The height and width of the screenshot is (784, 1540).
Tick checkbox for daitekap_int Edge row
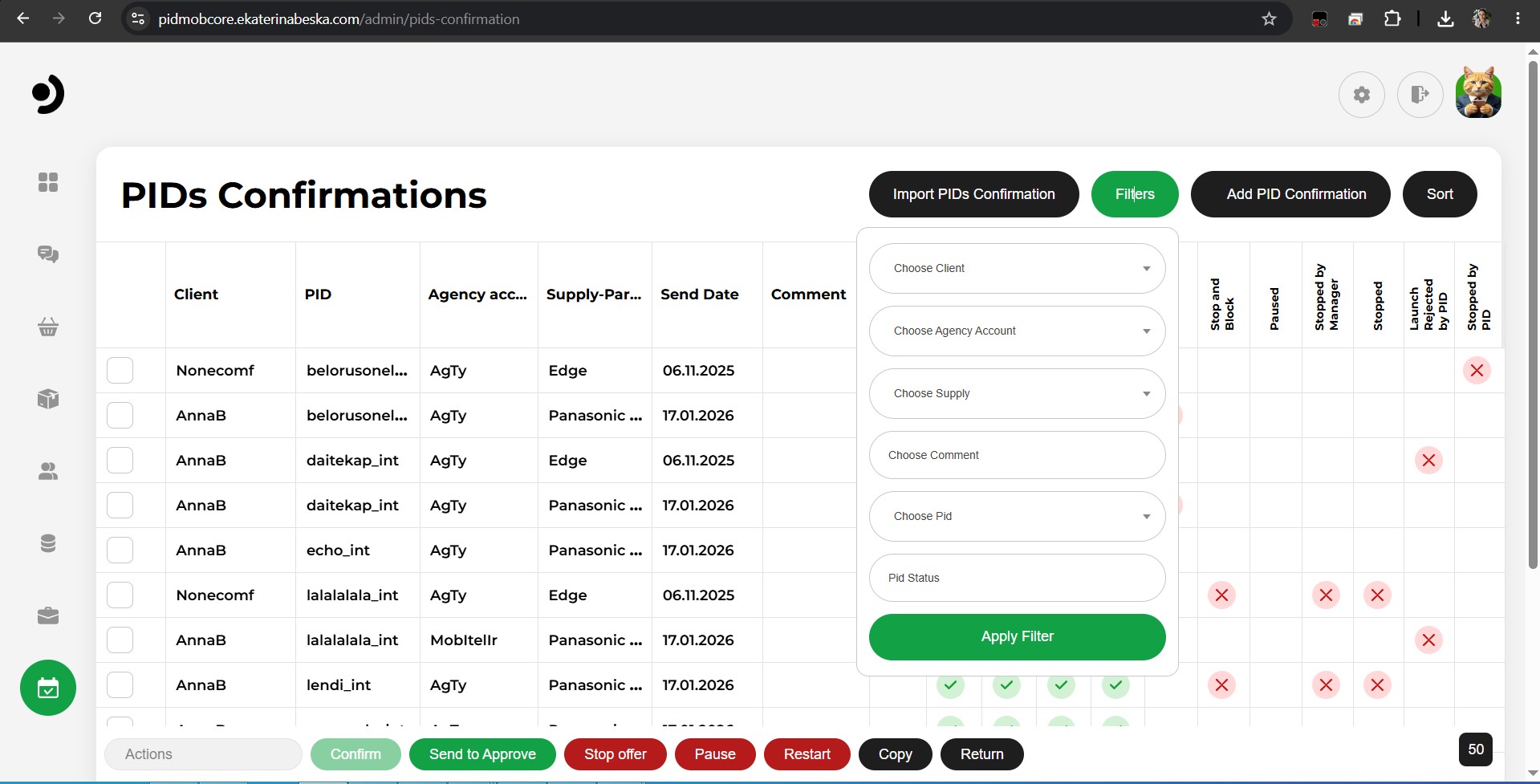click(120, 461)
